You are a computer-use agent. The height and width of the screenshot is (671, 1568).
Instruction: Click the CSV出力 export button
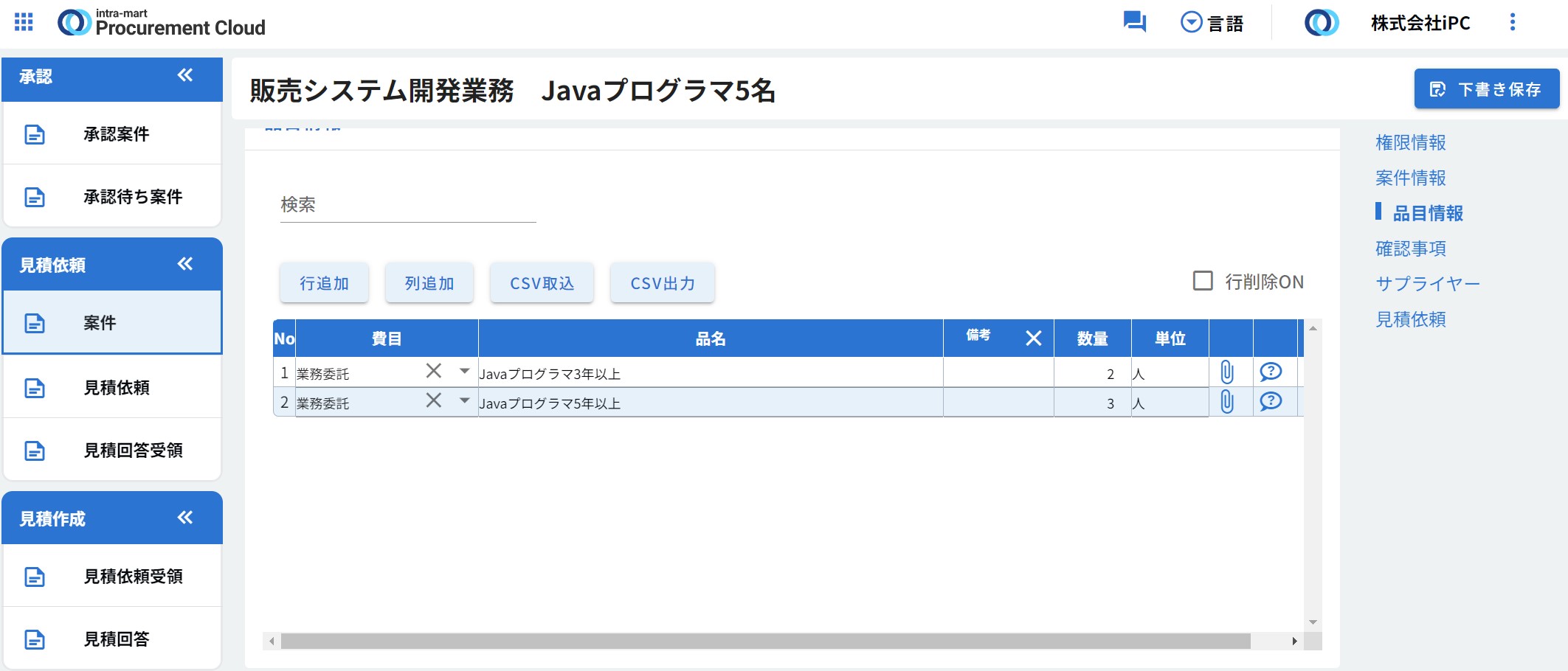[662, 283]
